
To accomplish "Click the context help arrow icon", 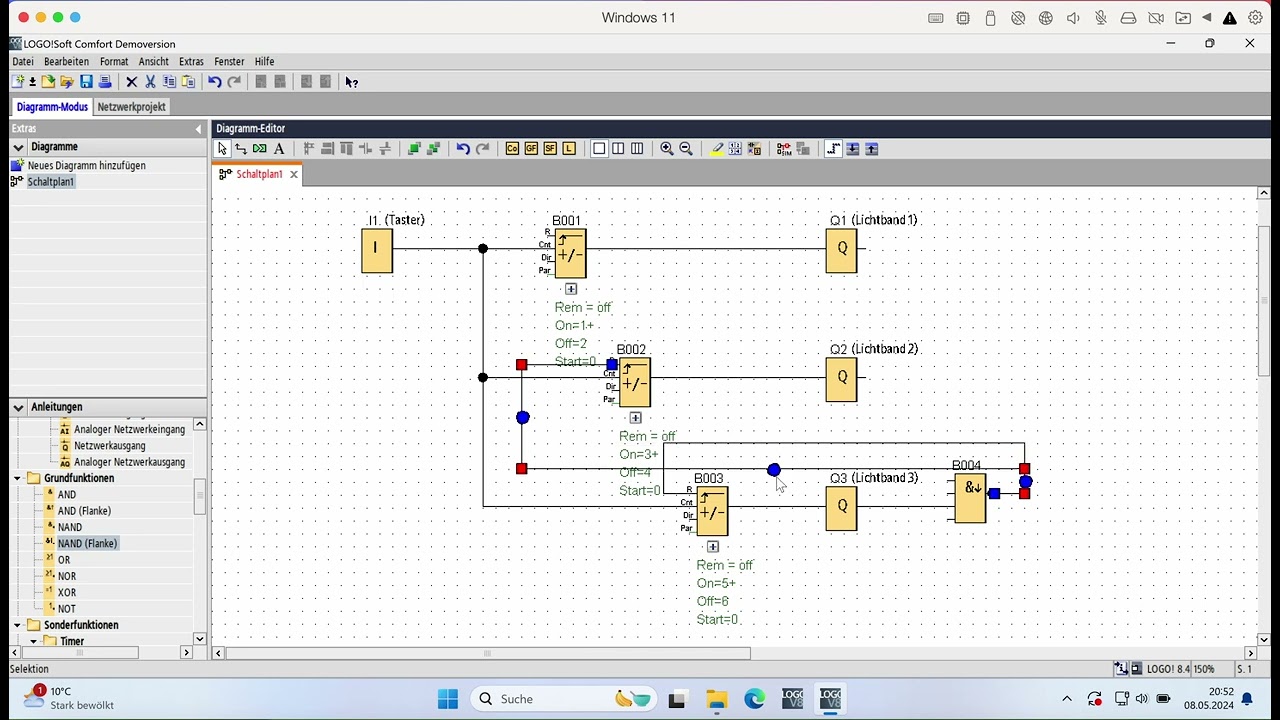I will [351, 82].
